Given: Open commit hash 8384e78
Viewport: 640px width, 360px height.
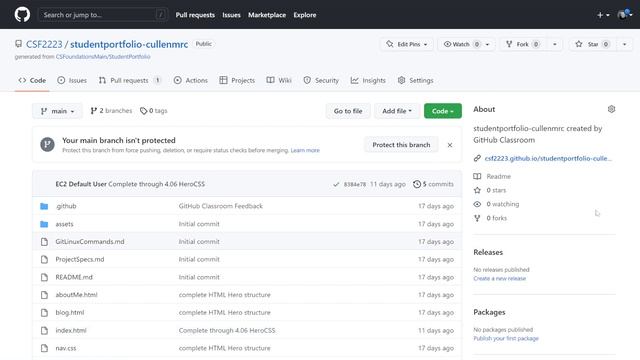Looking at the screenshot, I should [x=355, y=184].
